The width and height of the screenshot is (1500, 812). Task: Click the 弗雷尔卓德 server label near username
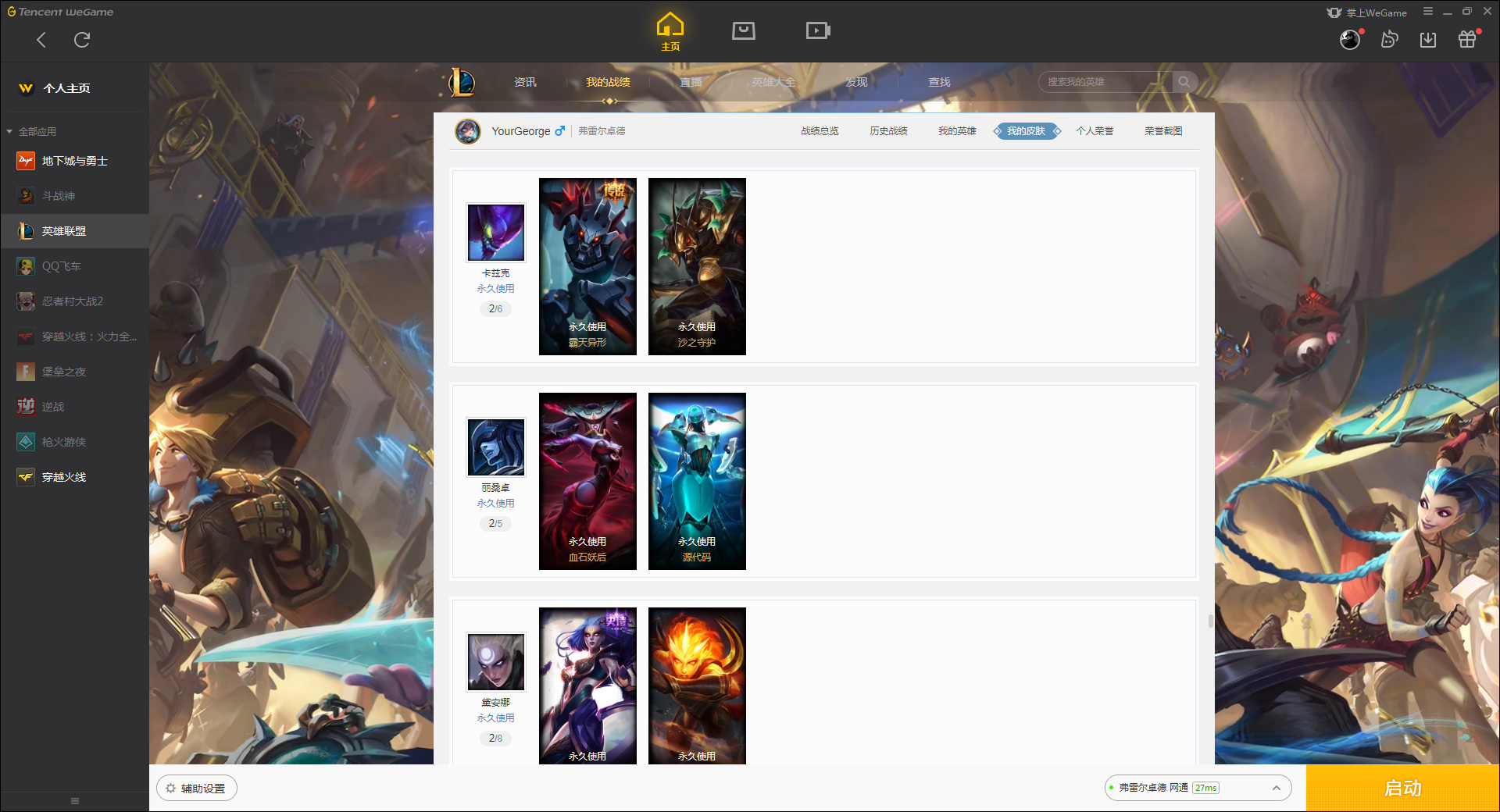(x=602, y=131)
